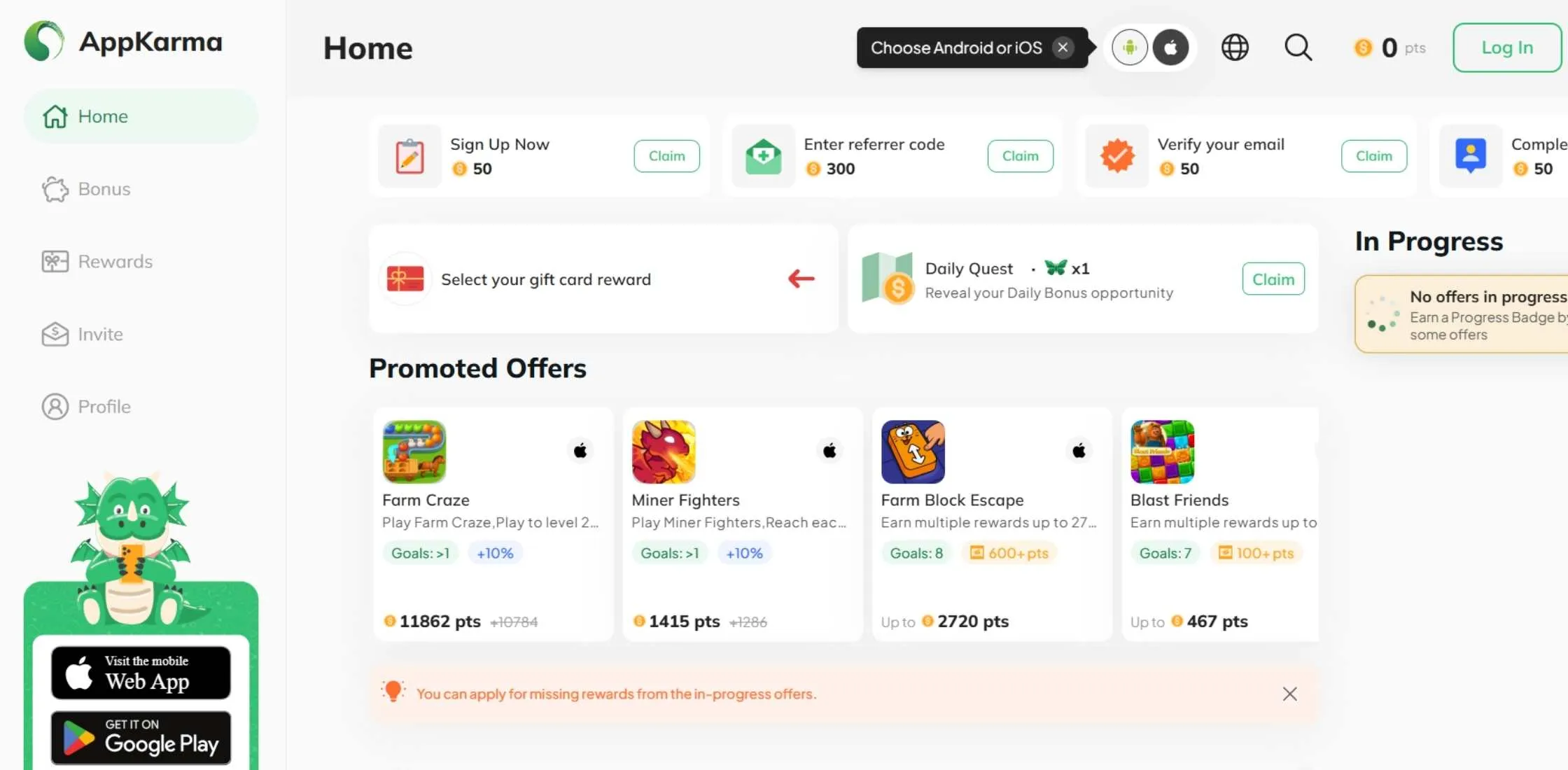Claim the Enter referrer code reward
The image size is (1568, 770).
click(x=1020, y=156)
